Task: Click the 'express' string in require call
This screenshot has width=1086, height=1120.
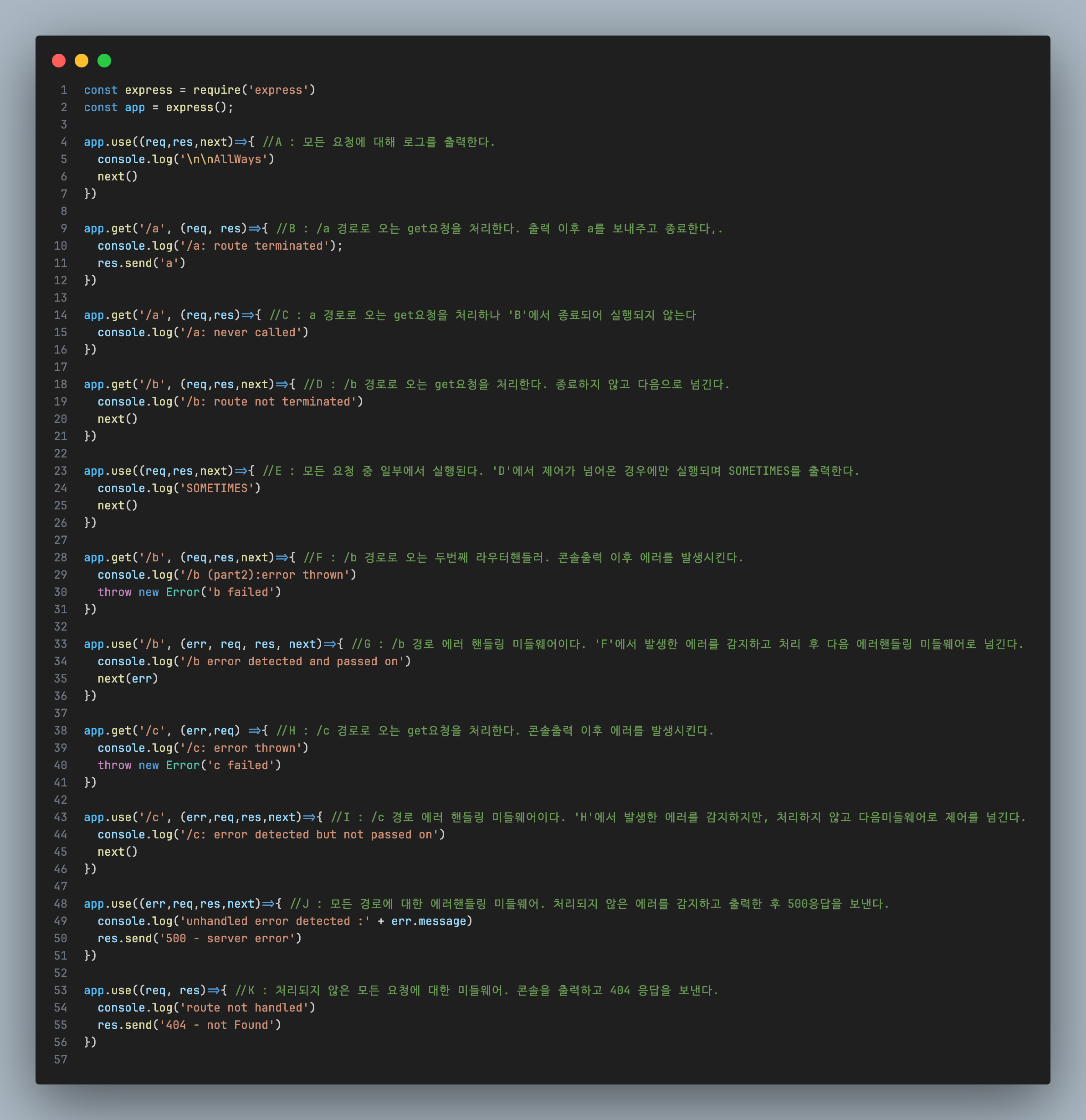Action: click(x=278, y=90)
